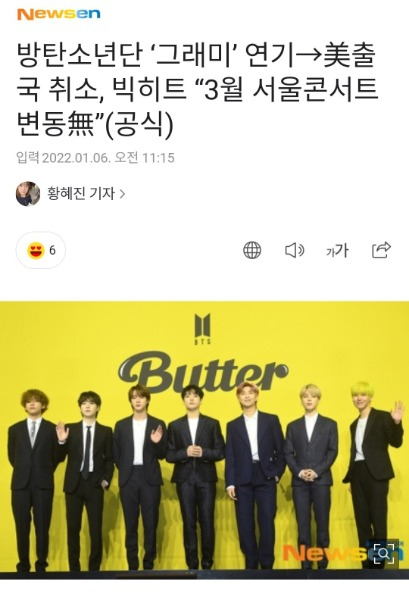The image size is (409, 600).
Task: Tap the magnifier enlarge icon on photo
Action: coord(384,553)
